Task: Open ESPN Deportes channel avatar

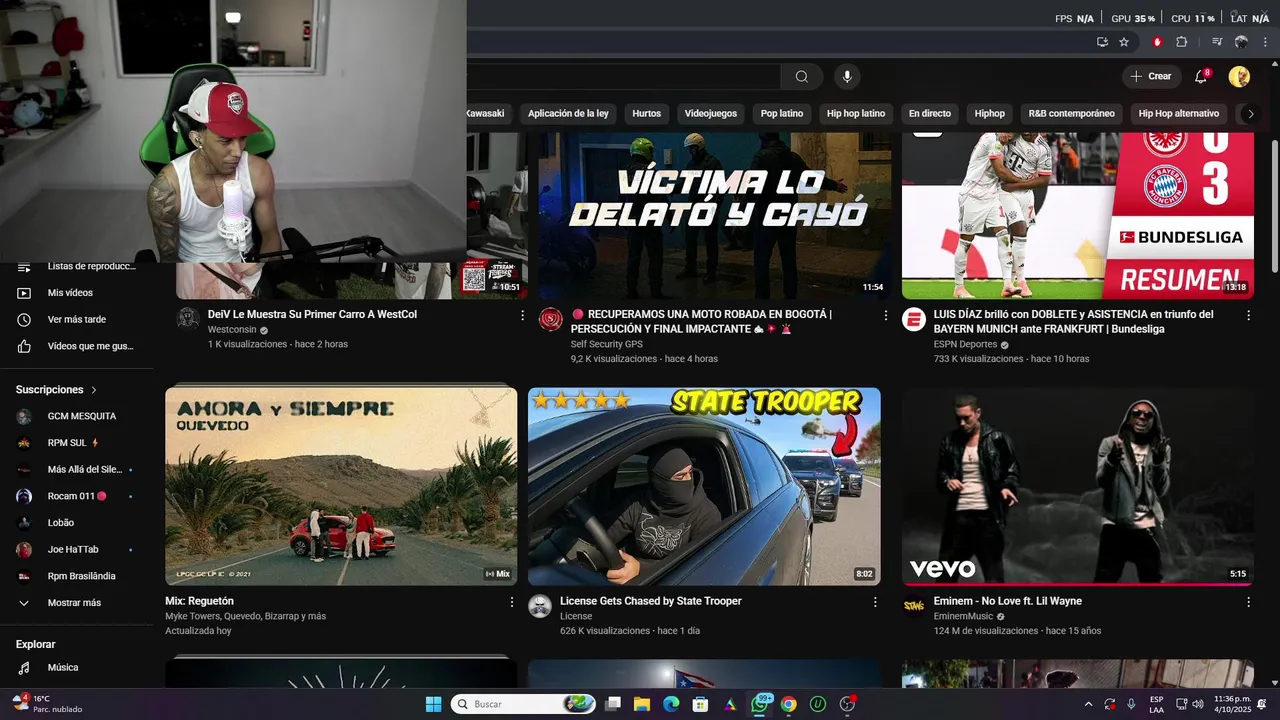Action: [x=914, y=319]
